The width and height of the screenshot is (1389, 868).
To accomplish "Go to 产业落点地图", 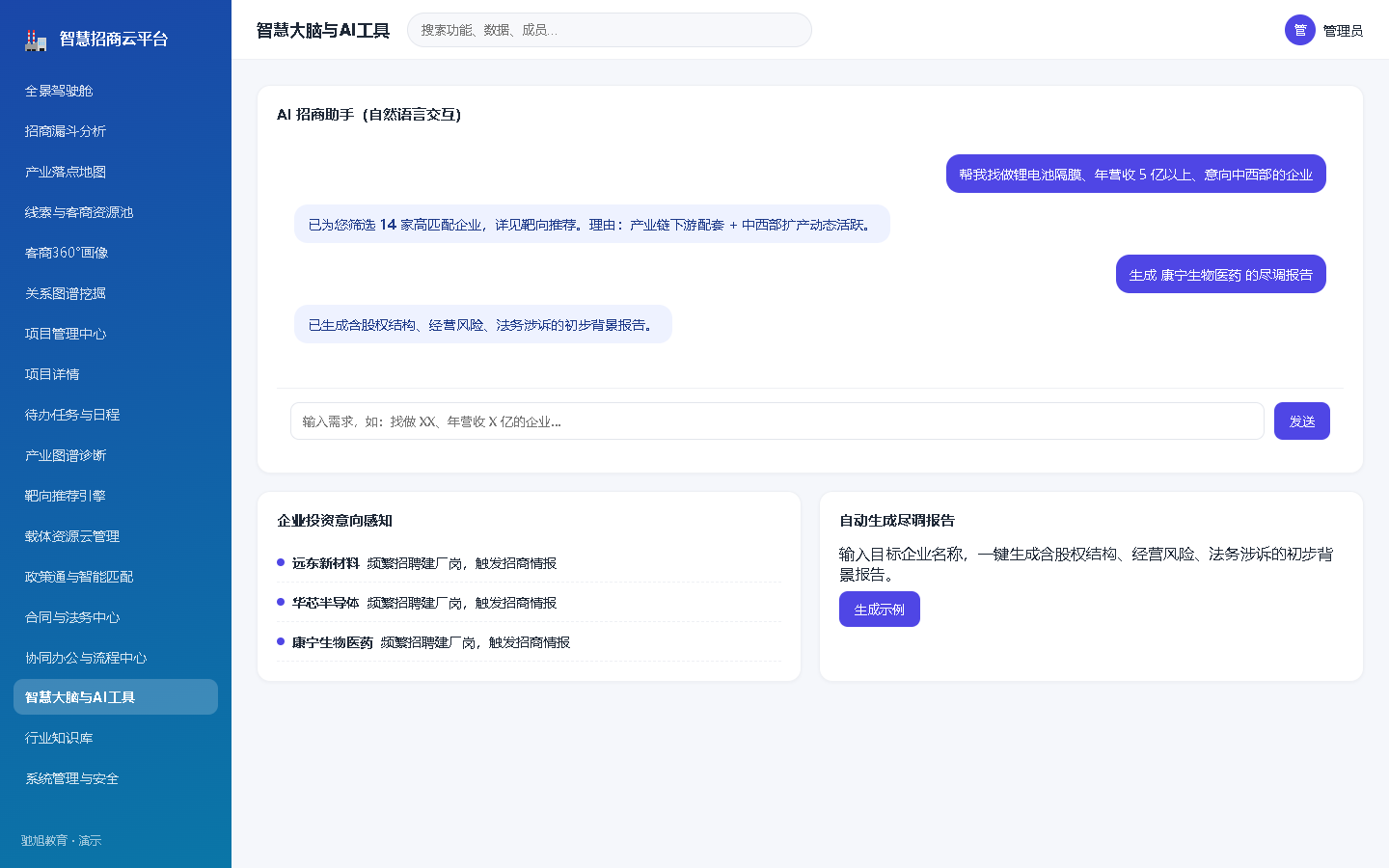I will (116, 172).
